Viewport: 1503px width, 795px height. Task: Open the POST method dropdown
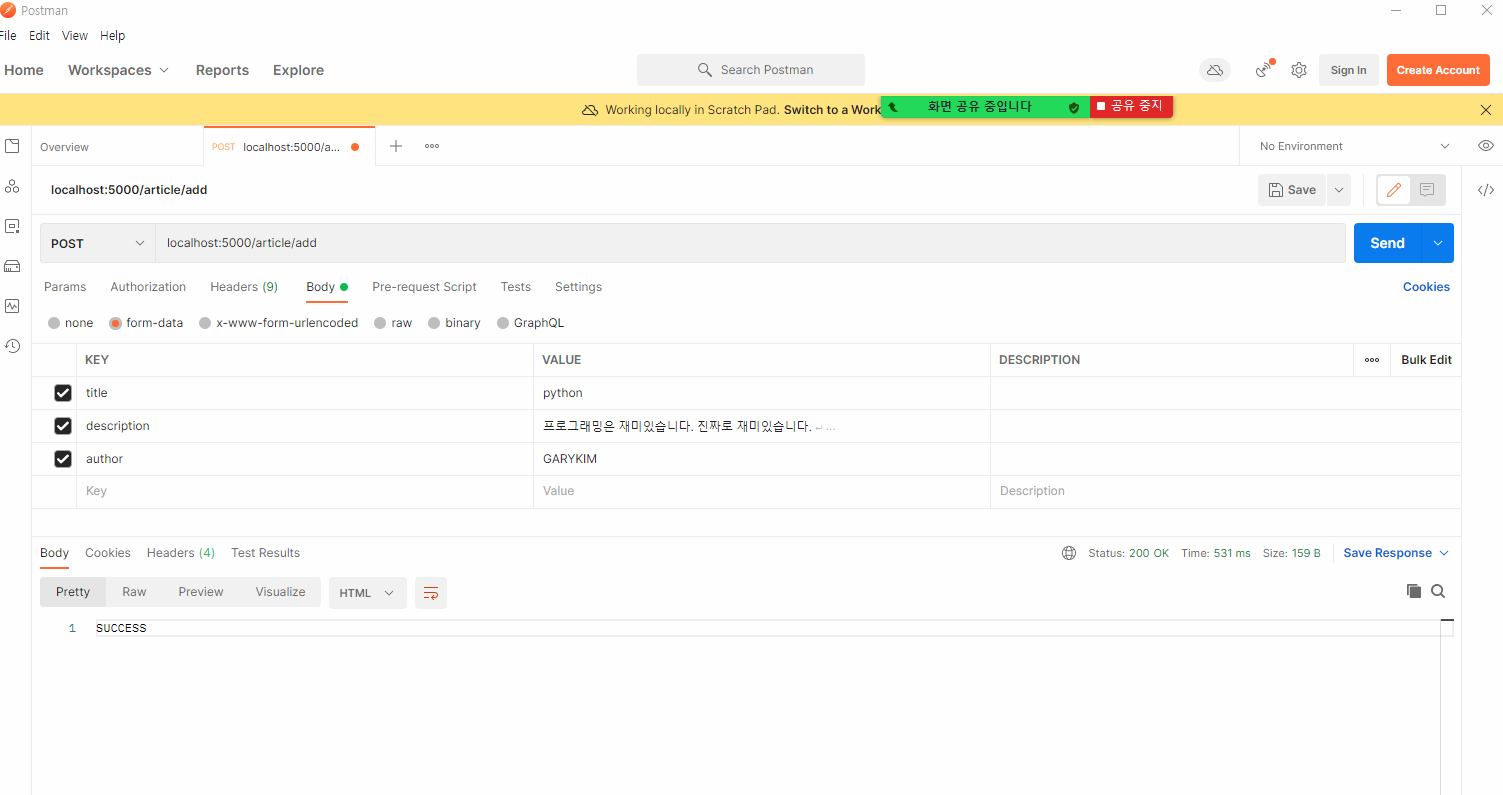(96, 243)
